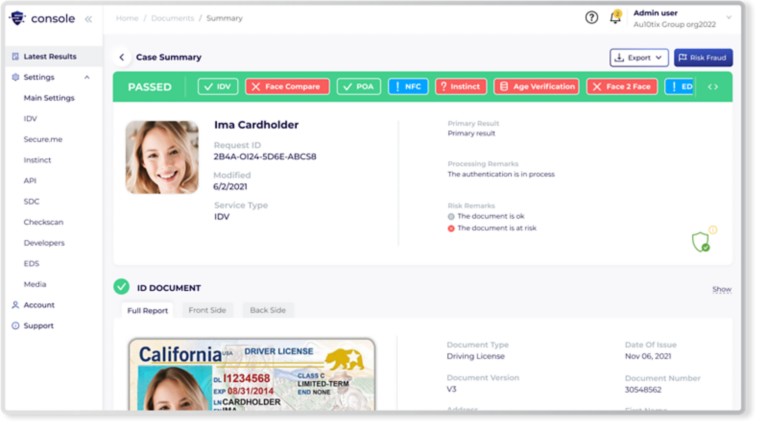768x432 pixels.
Task: Open IDV settings in sidebar
Action: [x=30, y=119]
